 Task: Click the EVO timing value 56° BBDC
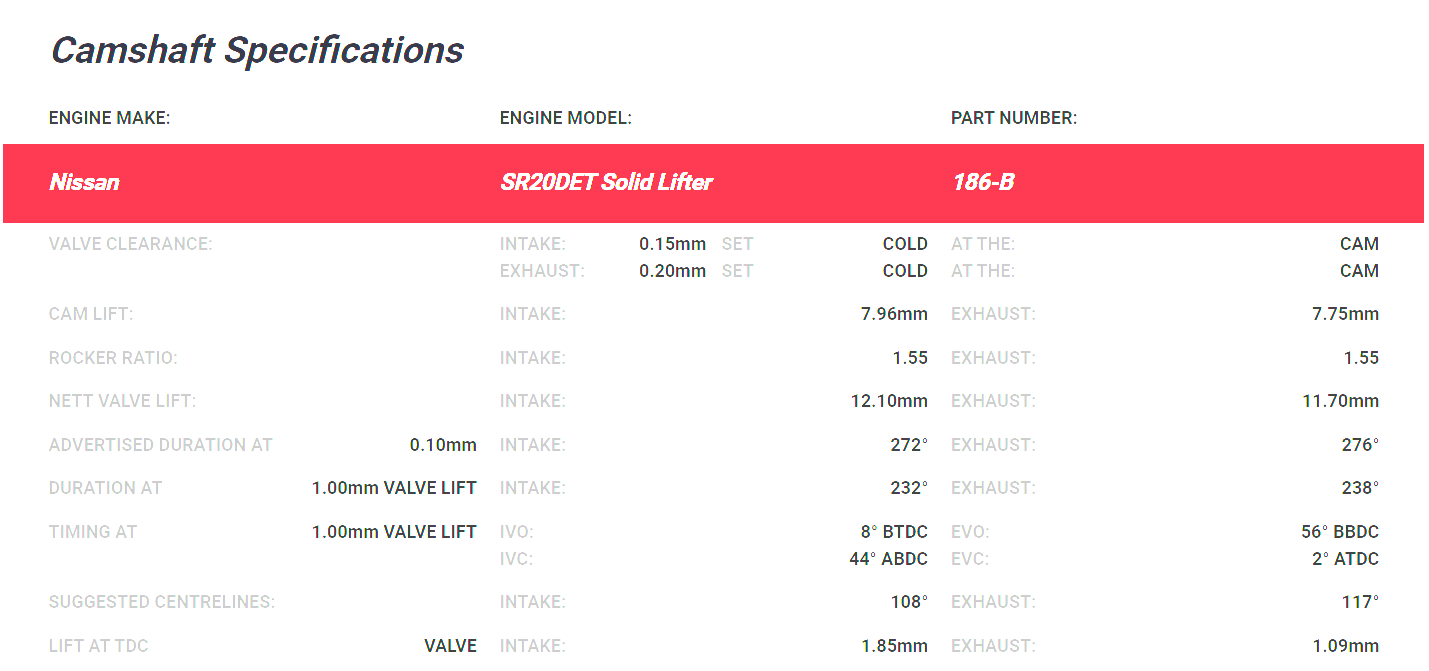[1340, 532]
